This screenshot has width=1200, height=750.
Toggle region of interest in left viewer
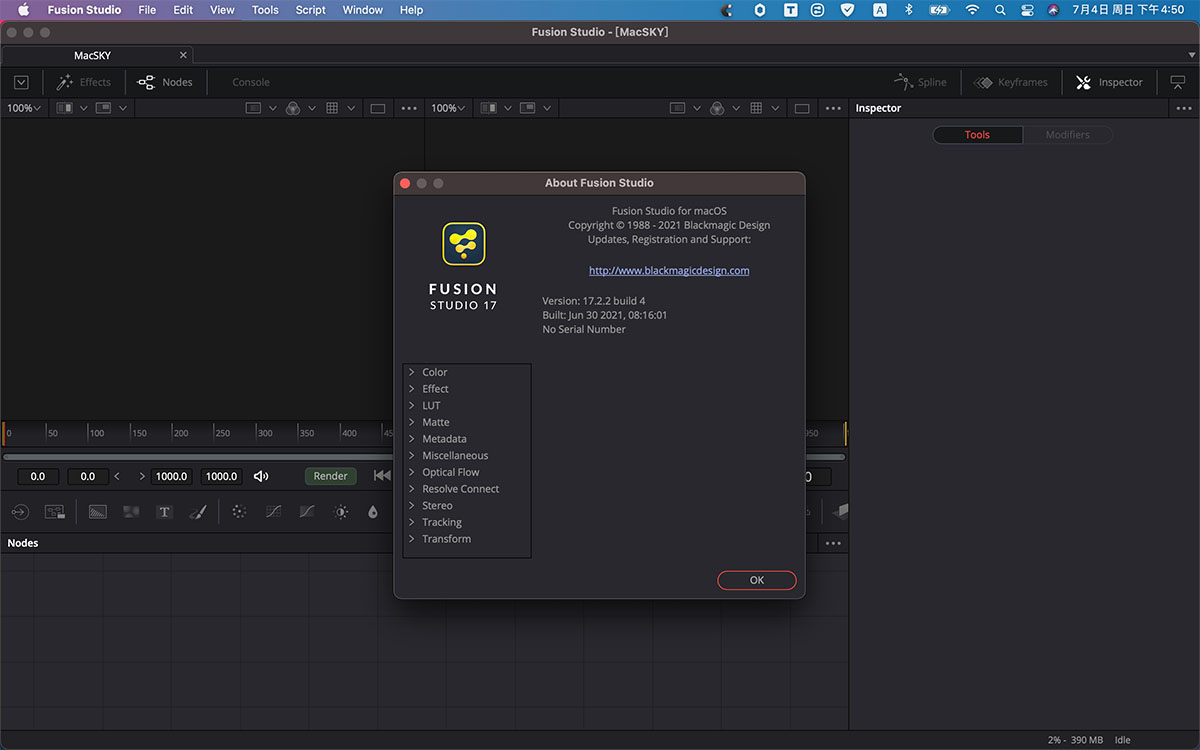tap(253, 108)
